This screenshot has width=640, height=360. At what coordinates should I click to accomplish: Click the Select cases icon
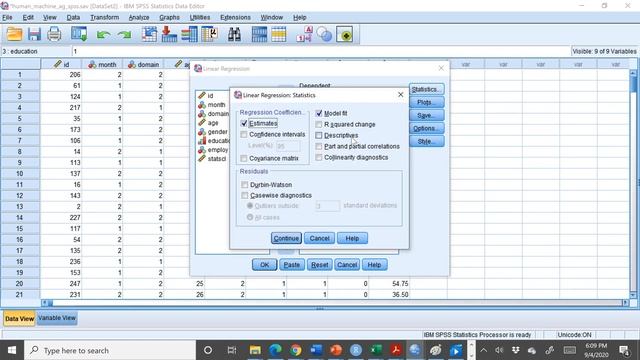(x=279, y=34)
